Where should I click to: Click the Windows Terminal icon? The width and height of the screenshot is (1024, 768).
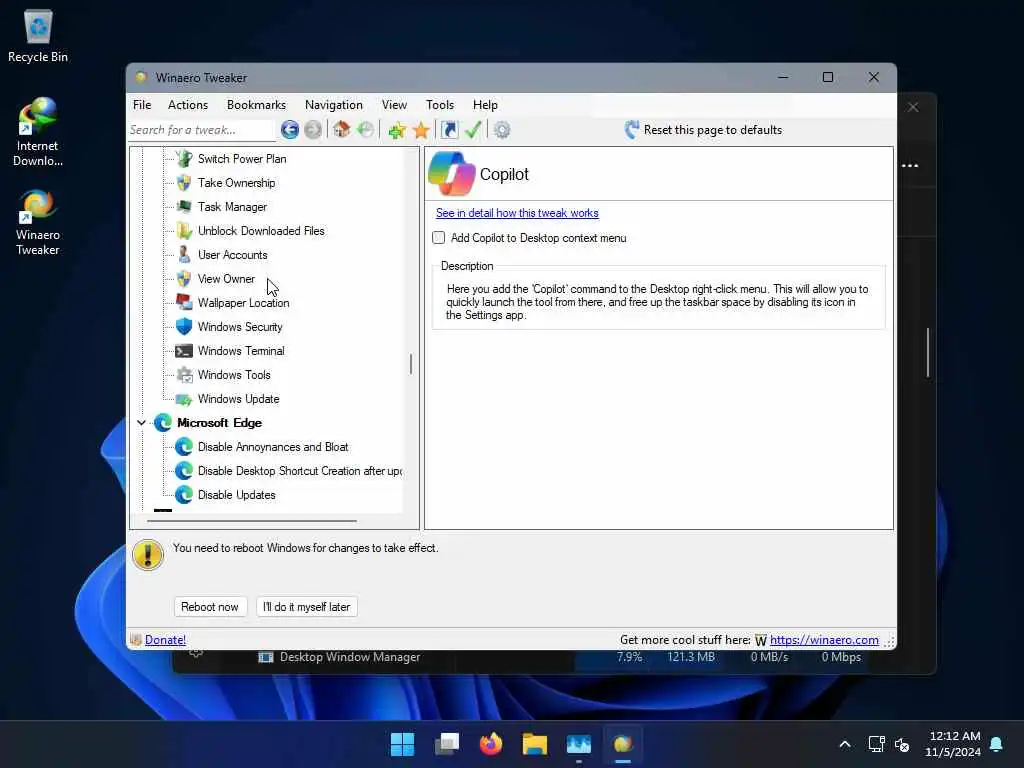[184, 351]
